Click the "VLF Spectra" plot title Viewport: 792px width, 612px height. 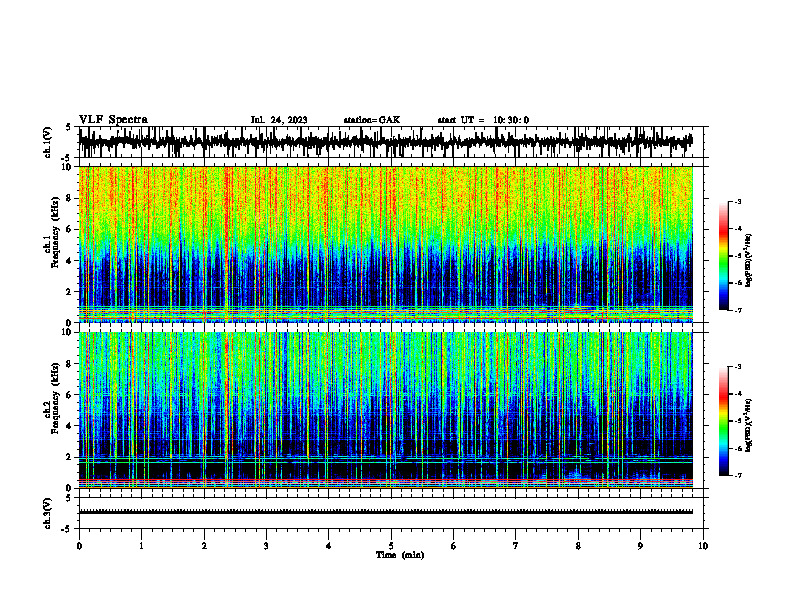(113, 120)
